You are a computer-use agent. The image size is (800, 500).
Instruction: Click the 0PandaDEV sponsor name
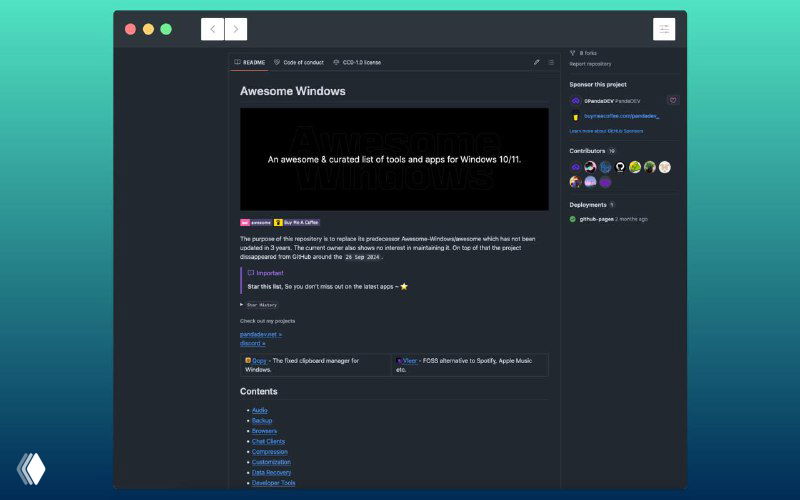click(x=599, y=101)
